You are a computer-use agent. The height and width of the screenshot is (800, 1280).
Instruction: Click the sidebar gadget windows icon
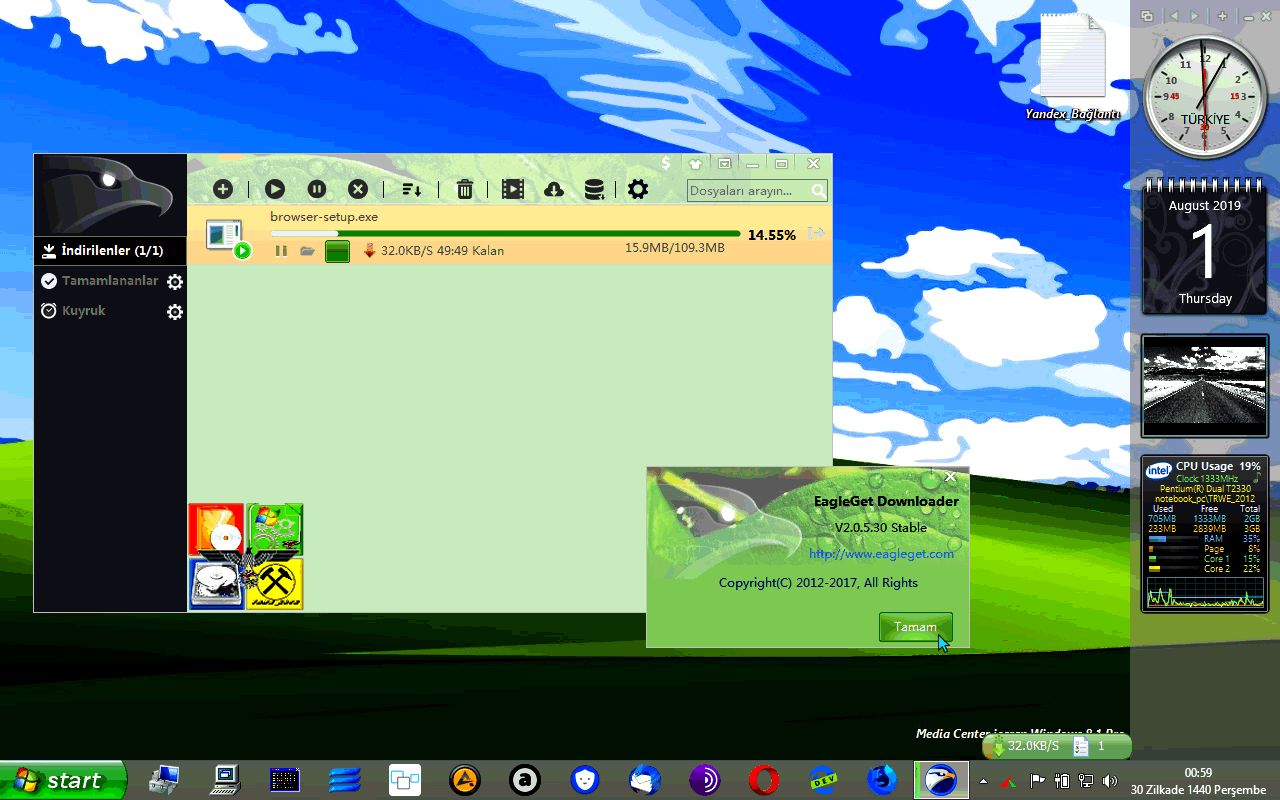[x=1147, y=16]
